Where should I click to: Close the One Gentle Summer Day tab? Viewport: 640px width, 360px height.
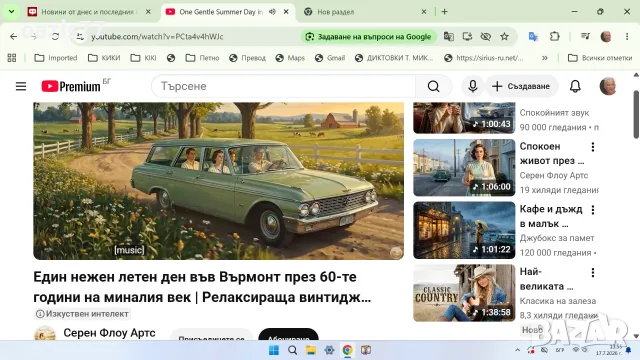click(286, 12)
